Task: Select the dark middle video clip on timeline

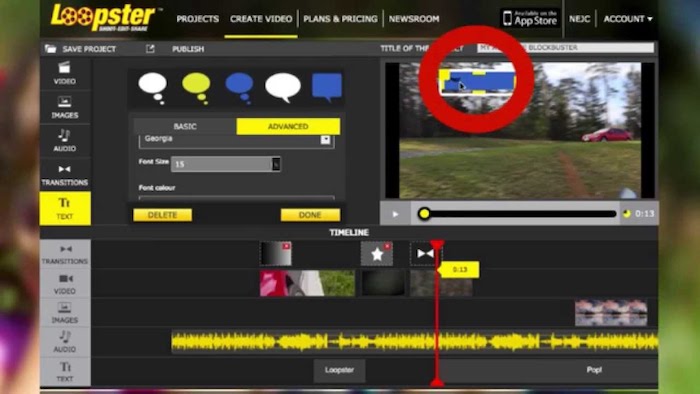Action: coord(383,283)
